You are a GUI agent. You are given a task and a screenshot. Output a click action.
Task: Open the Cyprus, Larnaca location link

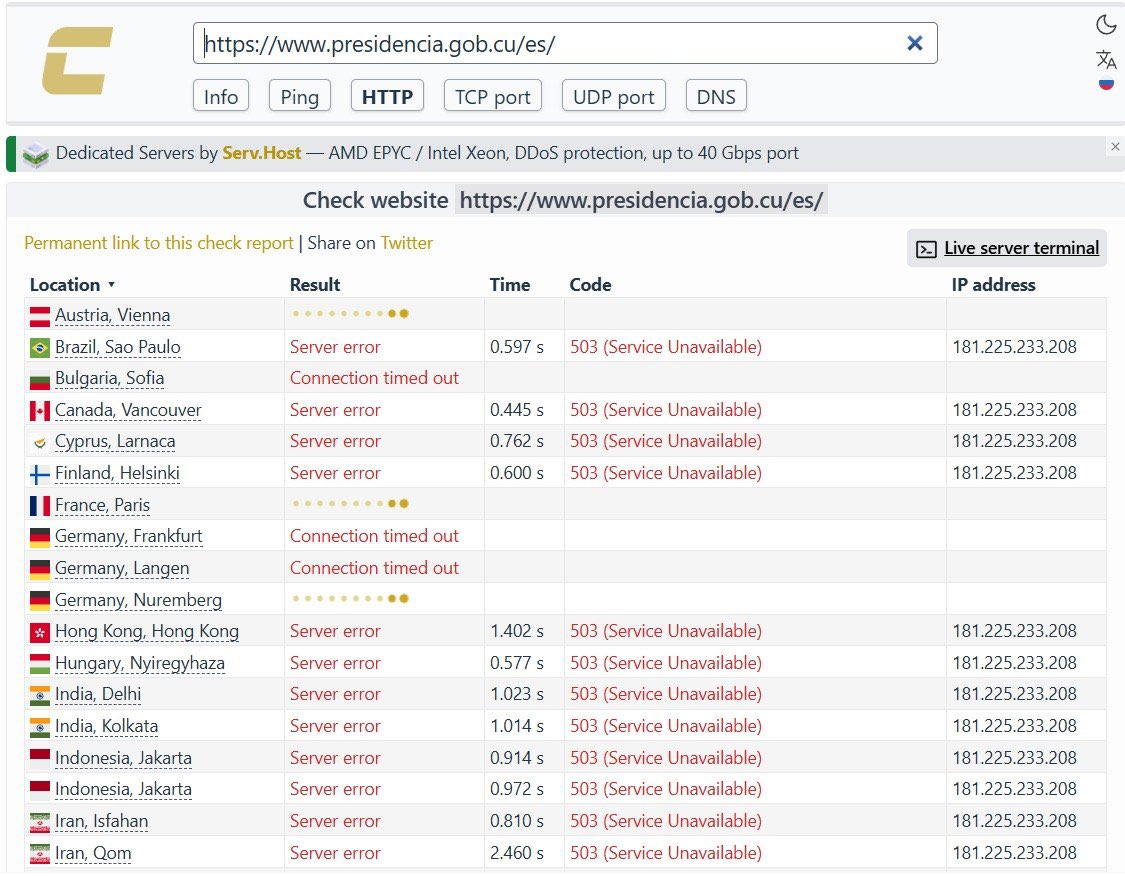pyautogui.click(x=116, y=442)
